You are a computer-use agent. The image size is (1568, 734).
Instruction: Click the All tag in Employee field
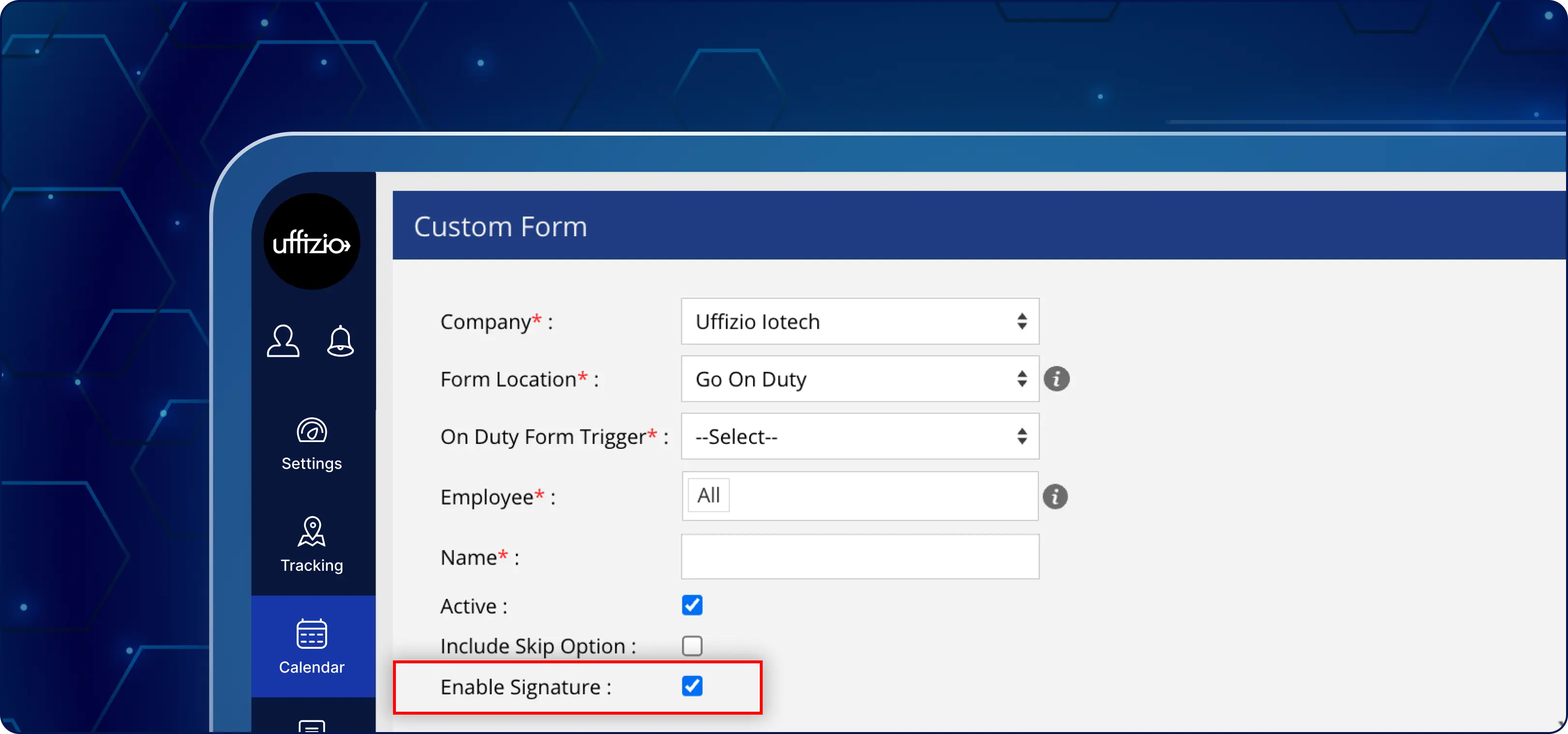point(709,495)
